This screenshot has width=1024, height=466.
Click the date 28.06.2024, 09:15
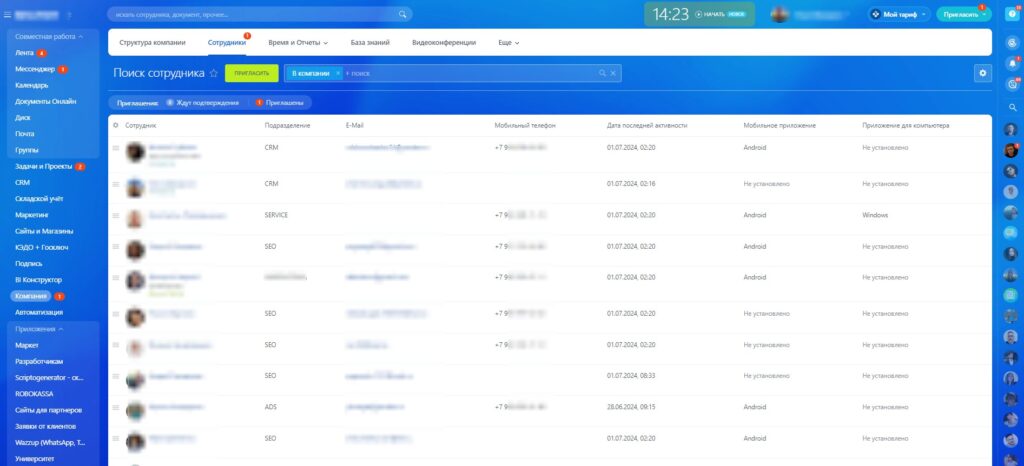pos(631,407)
